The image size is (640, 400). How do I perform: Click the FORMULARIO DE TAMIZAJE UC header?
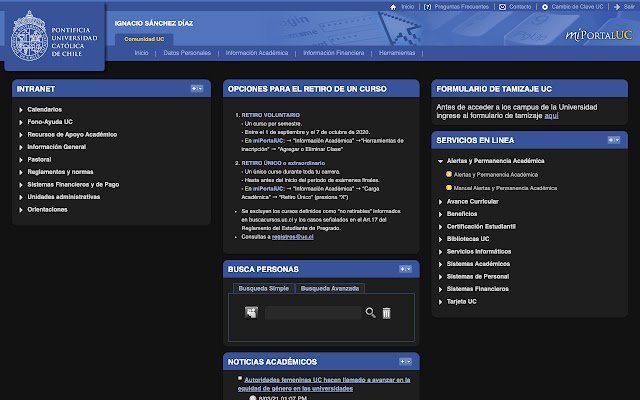(494, 89)
